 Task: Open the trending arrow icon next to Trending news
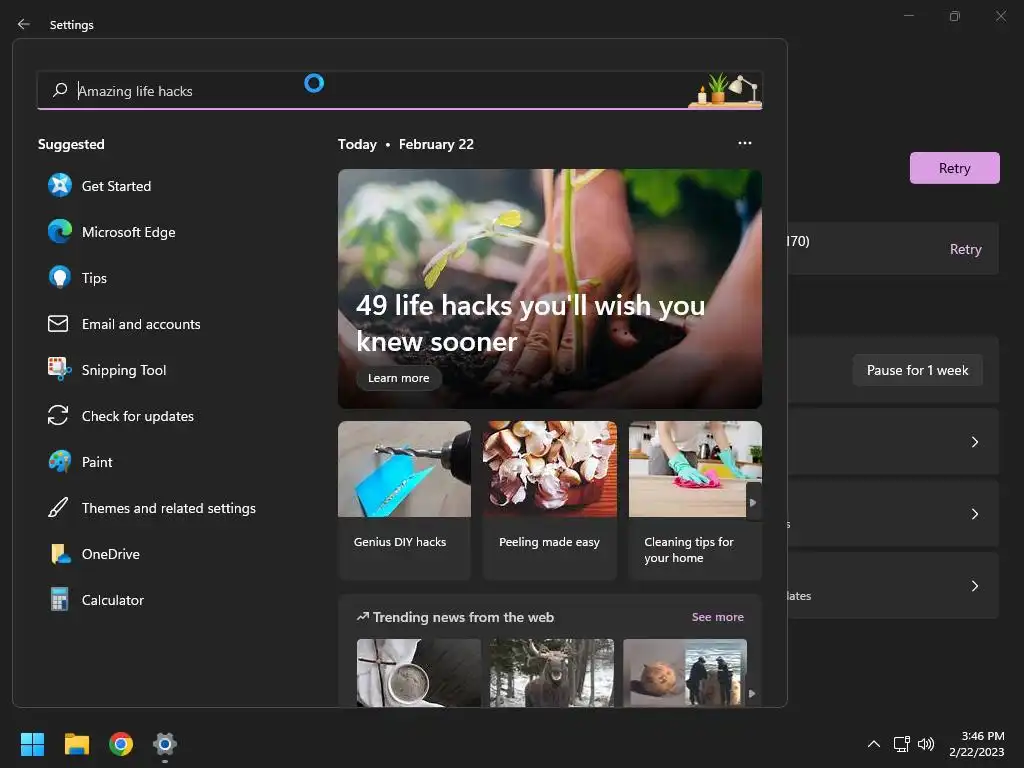click(362, 616)
